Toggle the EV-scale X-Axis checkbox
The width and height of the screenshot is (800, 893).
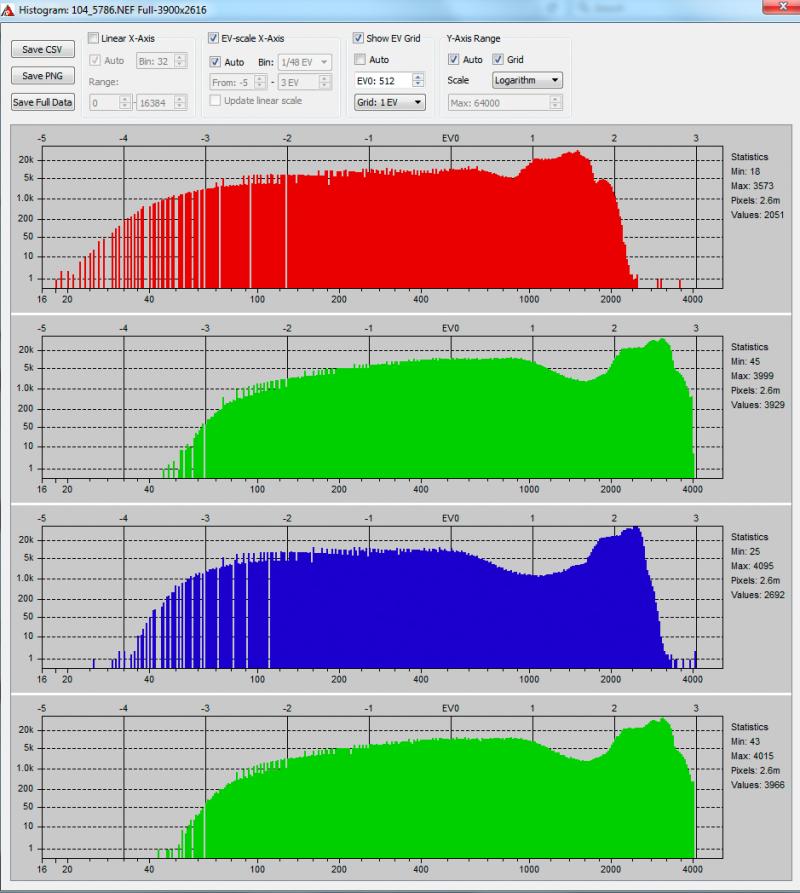214,38
